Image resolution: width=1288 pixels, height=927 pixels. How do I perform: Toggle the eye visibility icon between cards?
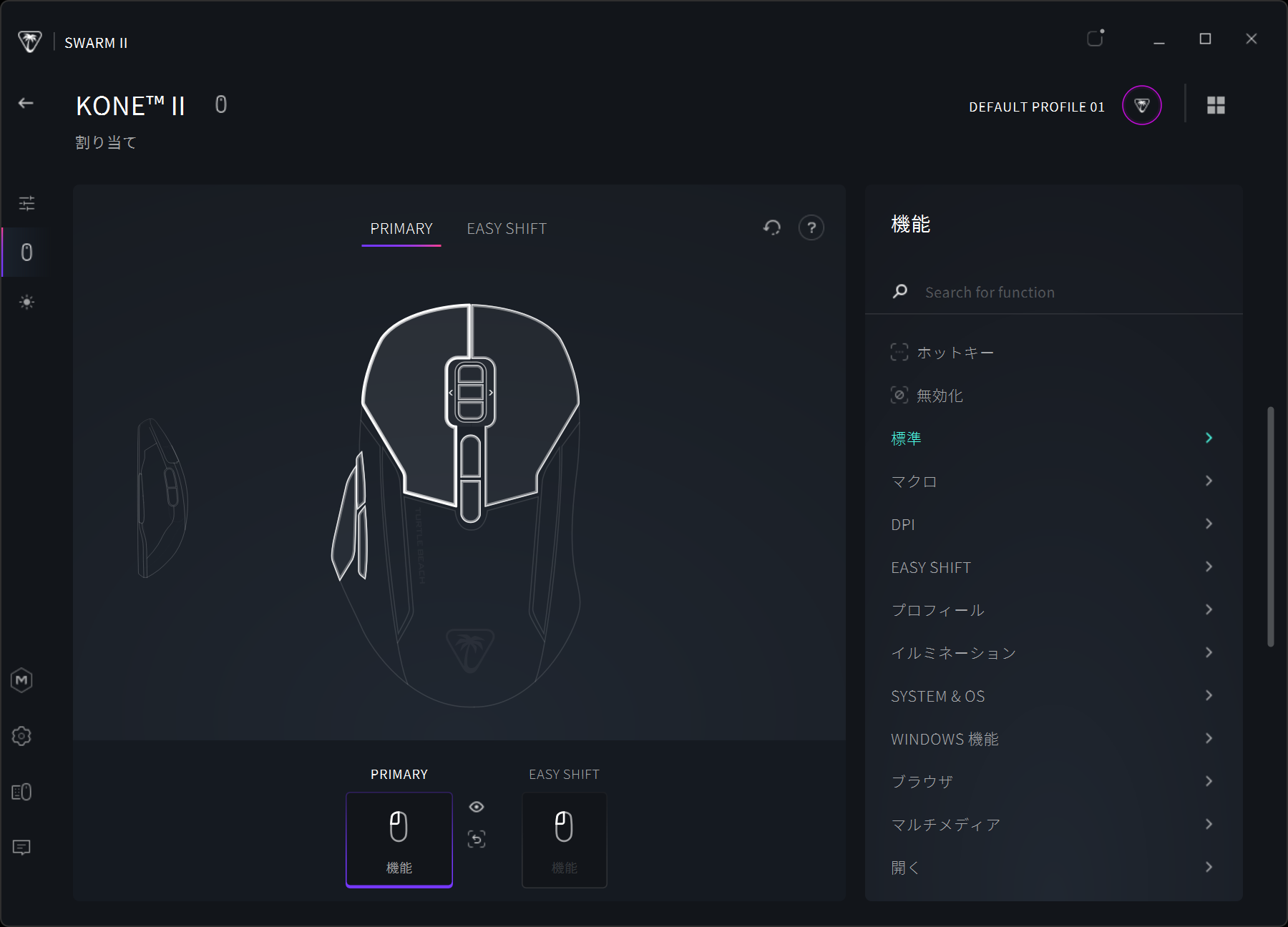[477, 807]
